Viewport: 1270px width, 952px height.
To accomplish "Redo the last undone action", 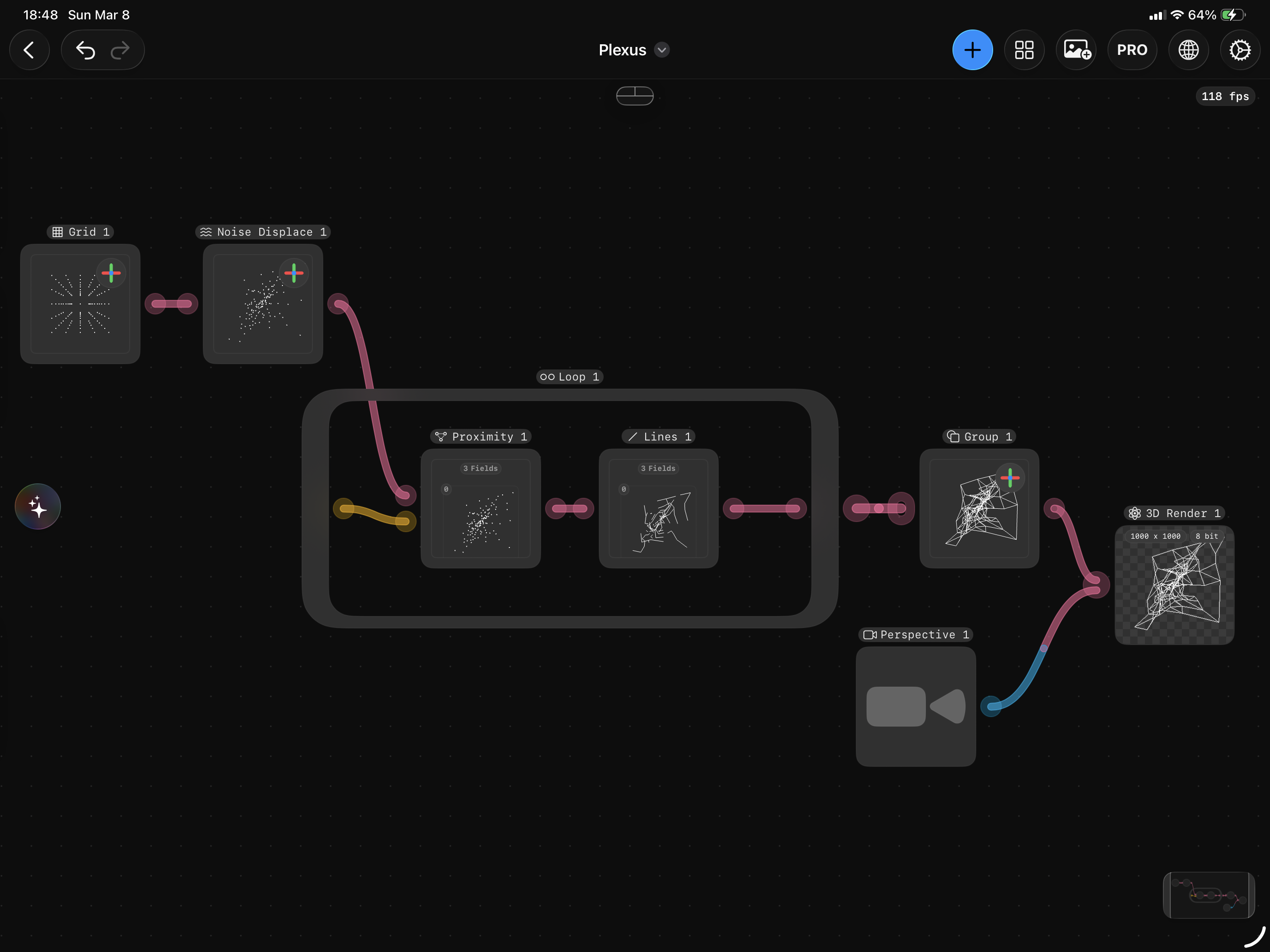I will [x=120, y=50].
